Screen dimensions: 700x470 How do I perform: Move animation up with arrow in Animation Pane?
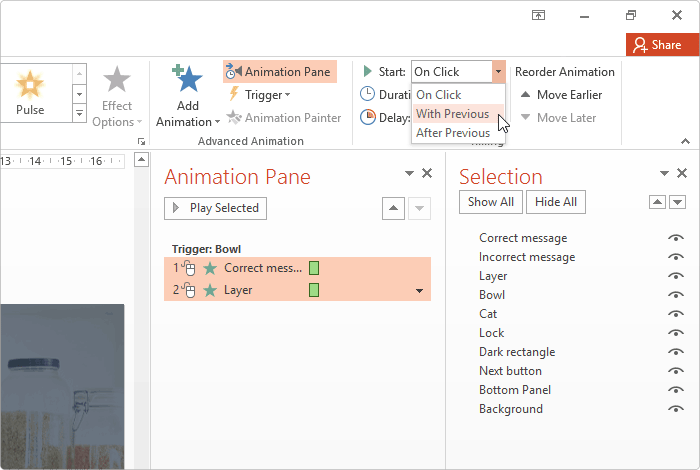(394, 208)
